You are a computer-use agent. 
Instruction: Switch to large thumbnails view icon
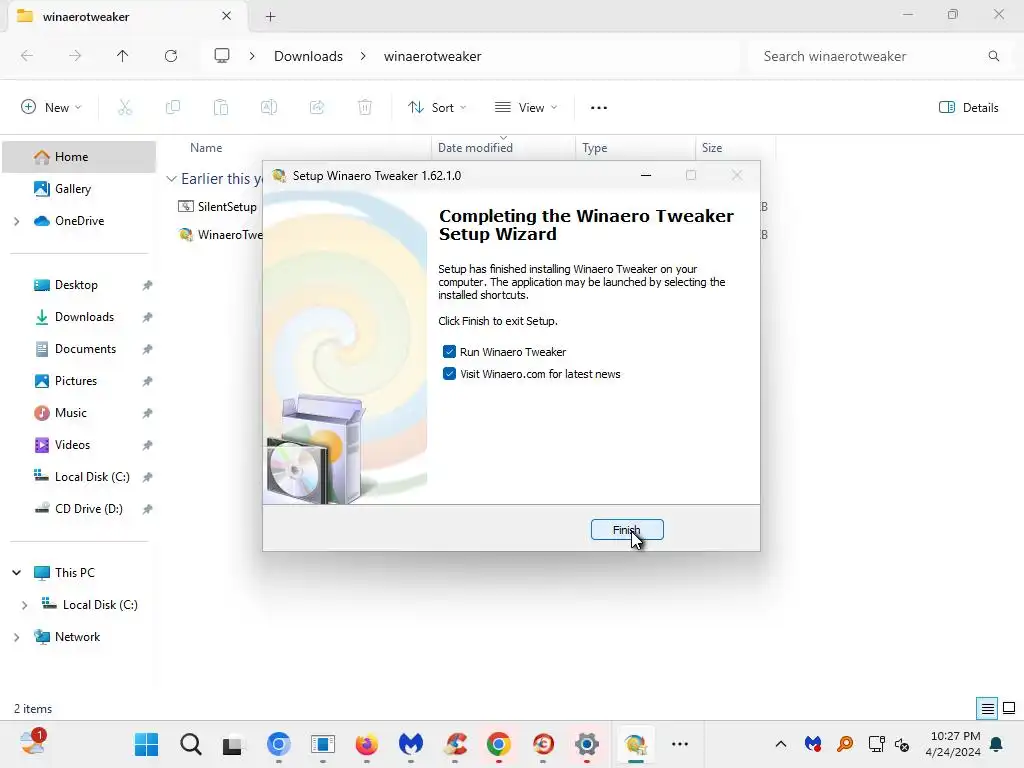point(1009,708)
